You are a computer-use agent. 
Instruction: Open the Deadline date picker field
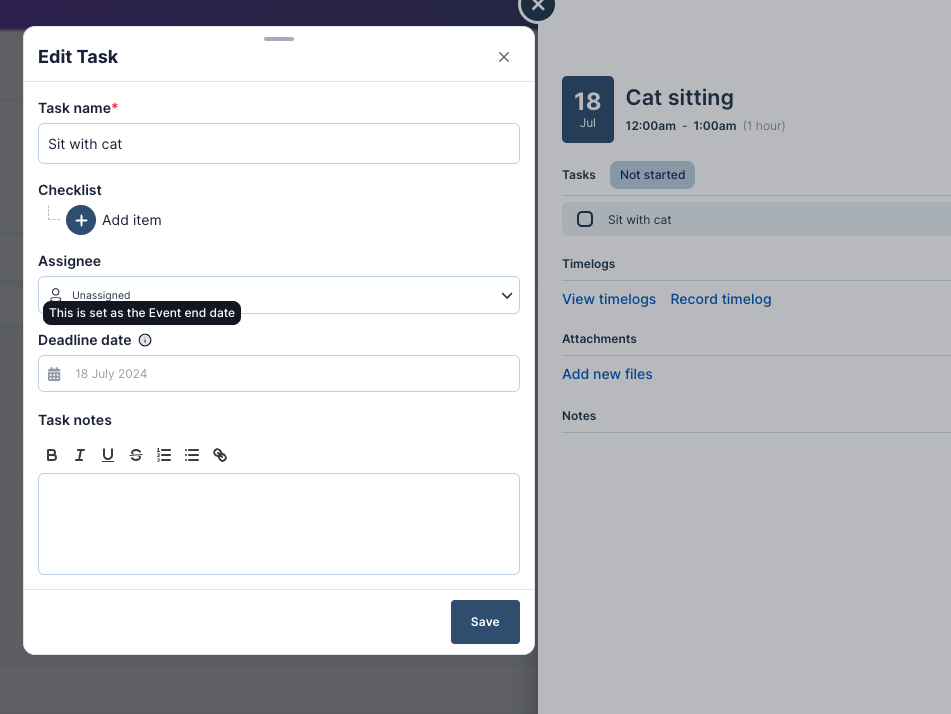tap(278, 374)
